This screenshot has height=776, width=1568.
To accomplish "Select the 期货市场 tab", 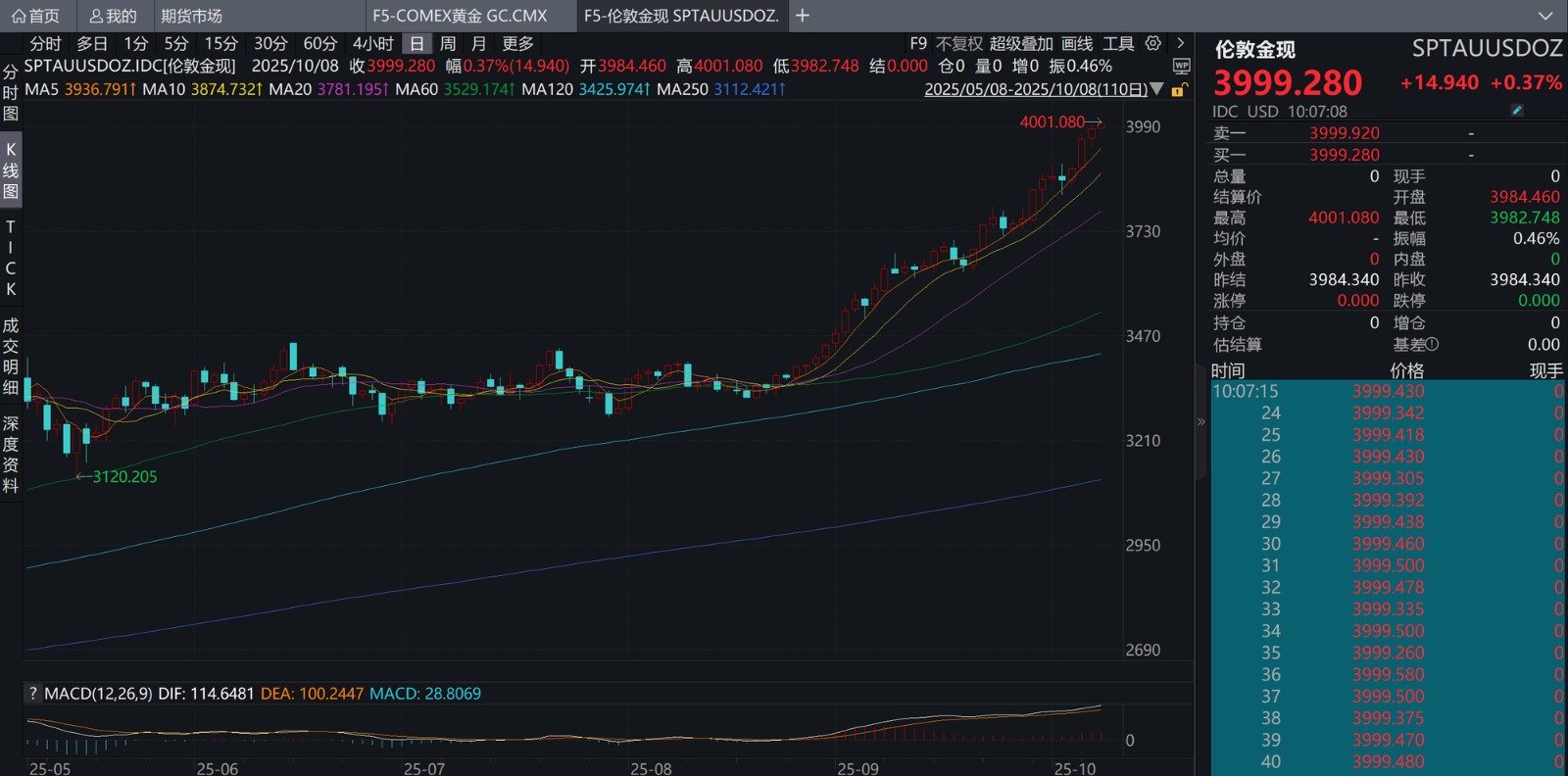I will tap(191, 16).
